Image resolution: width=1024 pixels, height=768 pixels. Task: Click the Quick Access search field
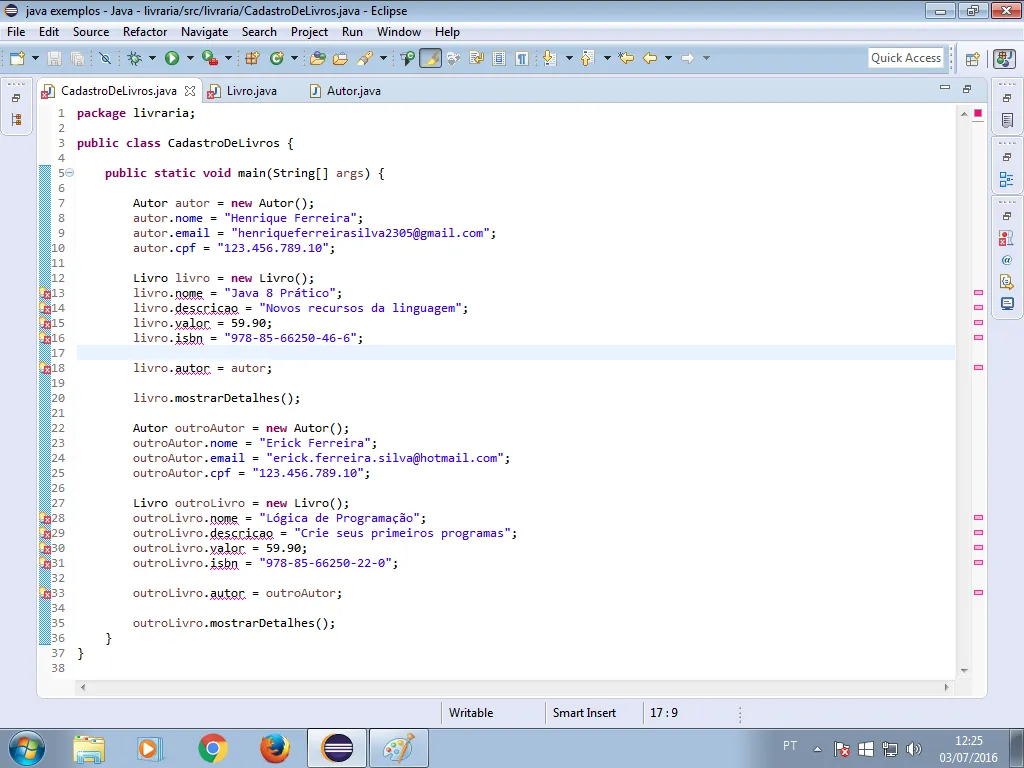(905, 58)
